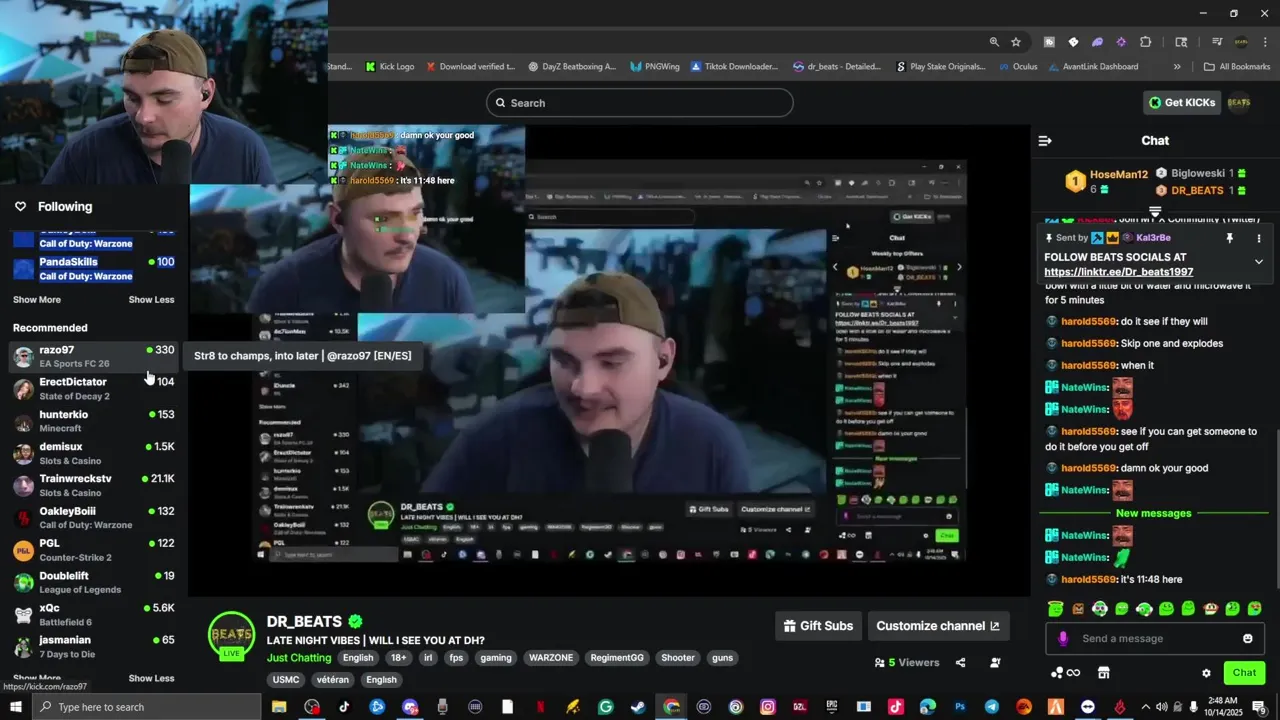
Task: Open the All Bookmarks folder
Action: point(1237,67)
